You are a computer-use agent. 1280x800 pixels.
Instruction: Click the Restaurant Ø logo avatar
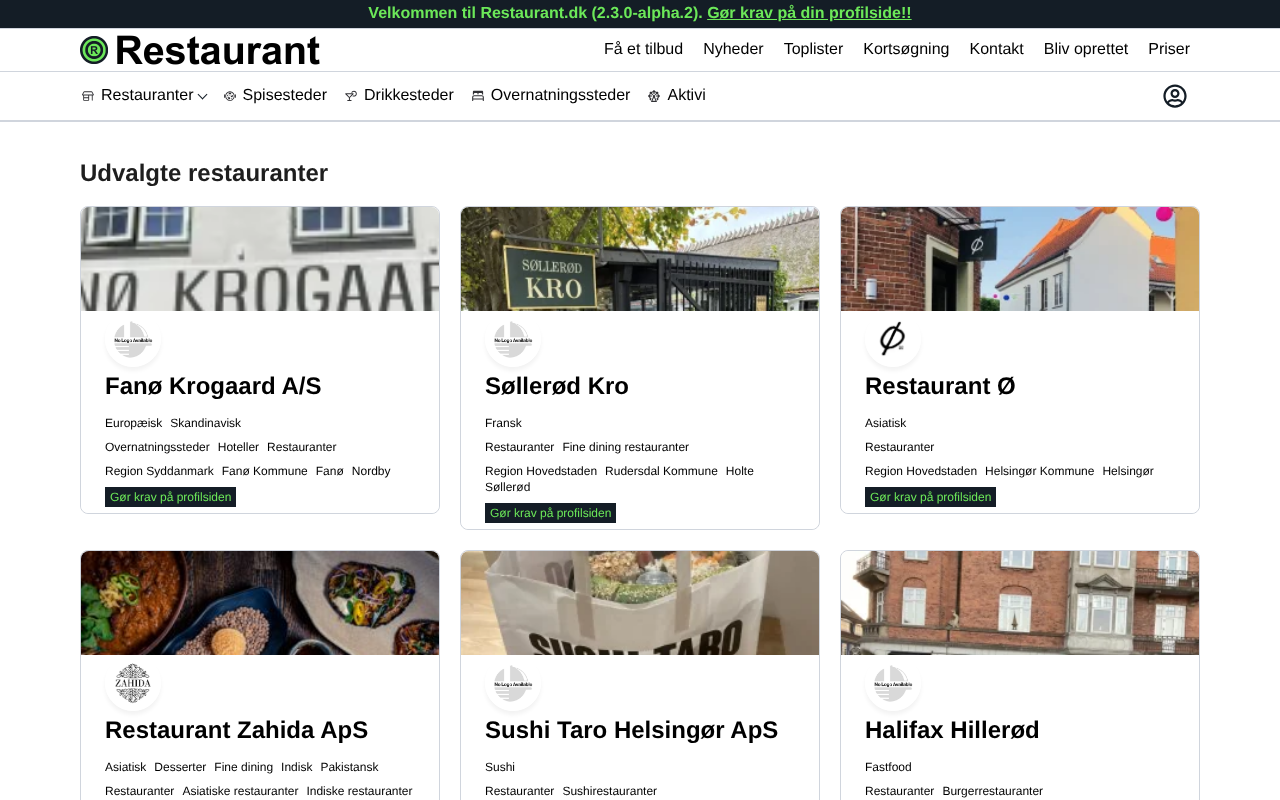pyautogui.click(x=893, y=340)
